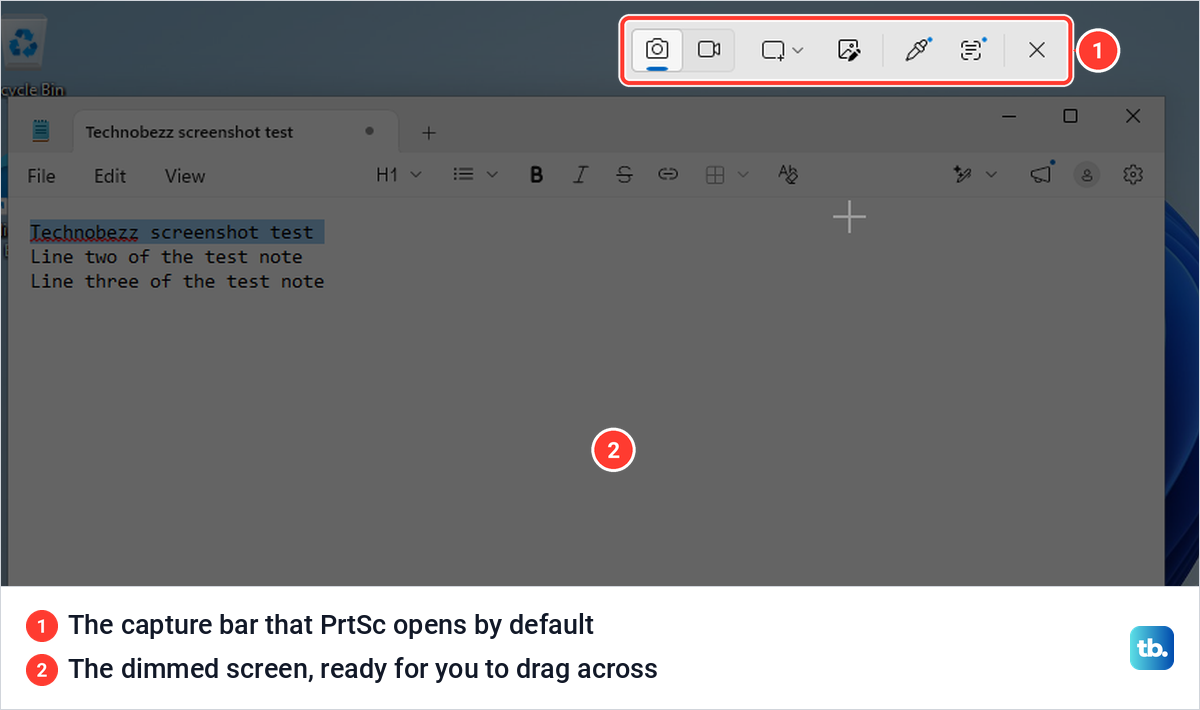Click the unsaved-changes dot on the tab
The width and height of the screenshot is (1200, 710).
click(370, 131)
